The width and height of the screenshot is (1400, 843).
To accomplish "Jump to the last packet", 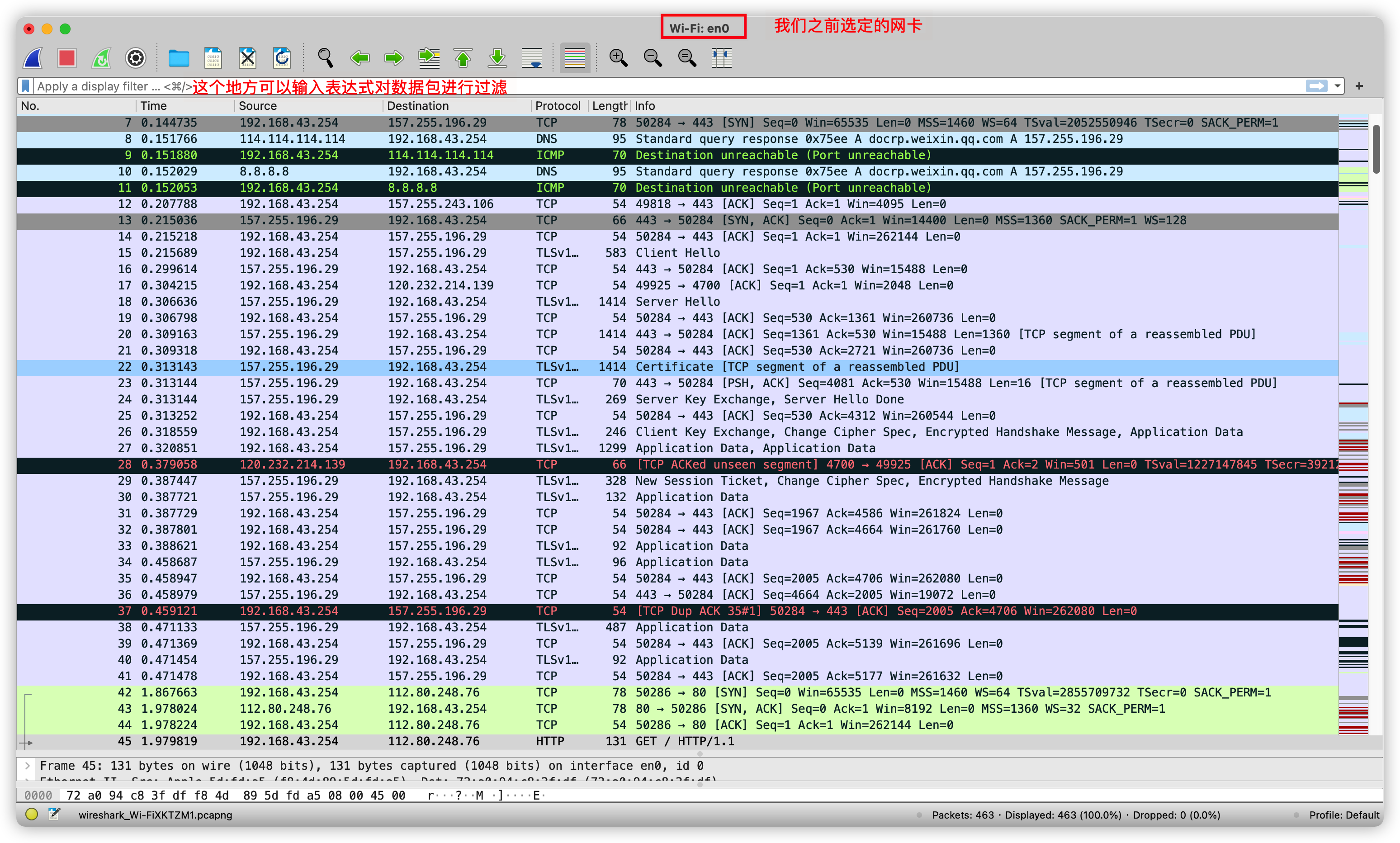I will (497, 57).
